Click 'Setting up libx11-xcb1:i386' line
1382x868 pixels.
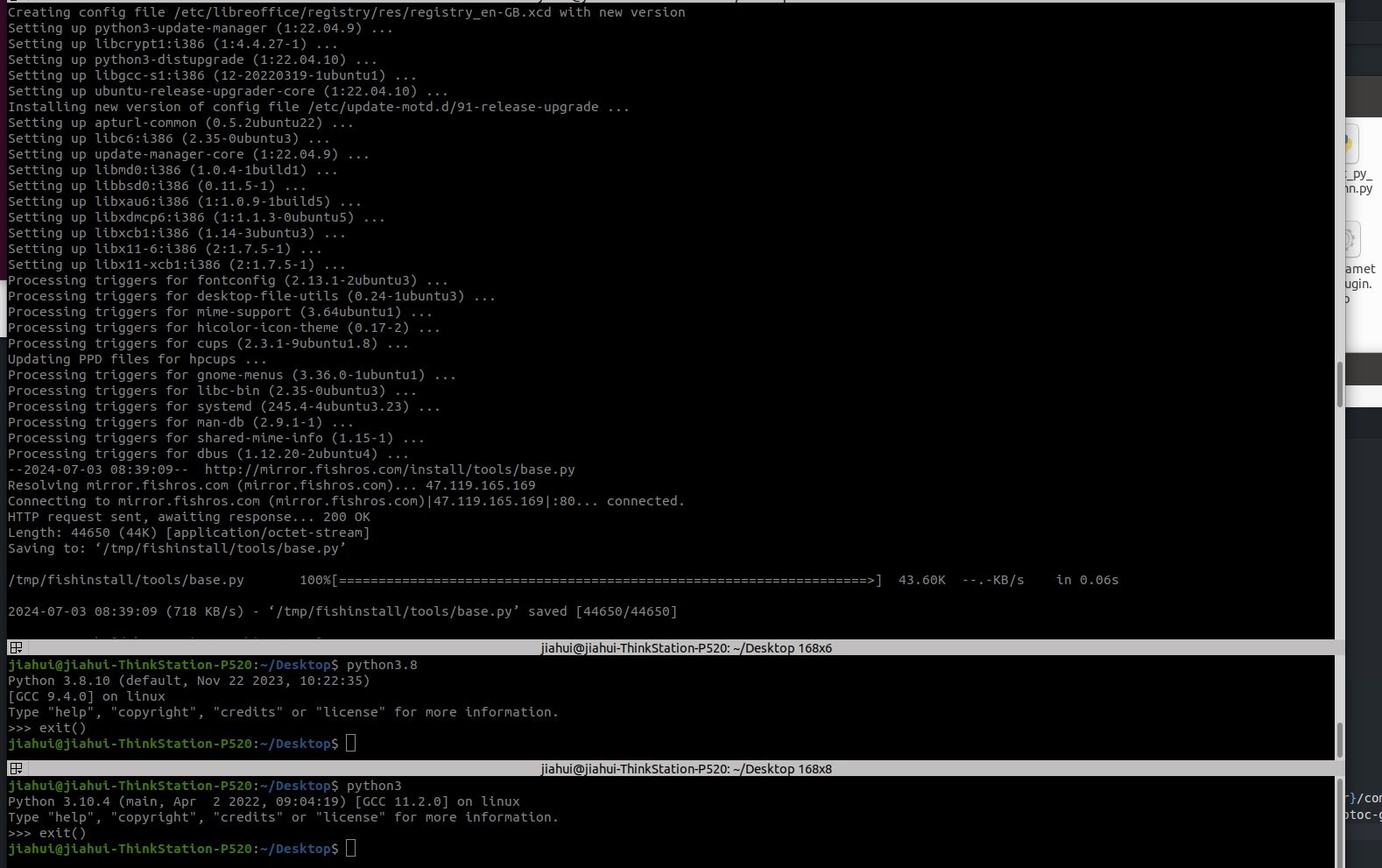pos(177,265)
